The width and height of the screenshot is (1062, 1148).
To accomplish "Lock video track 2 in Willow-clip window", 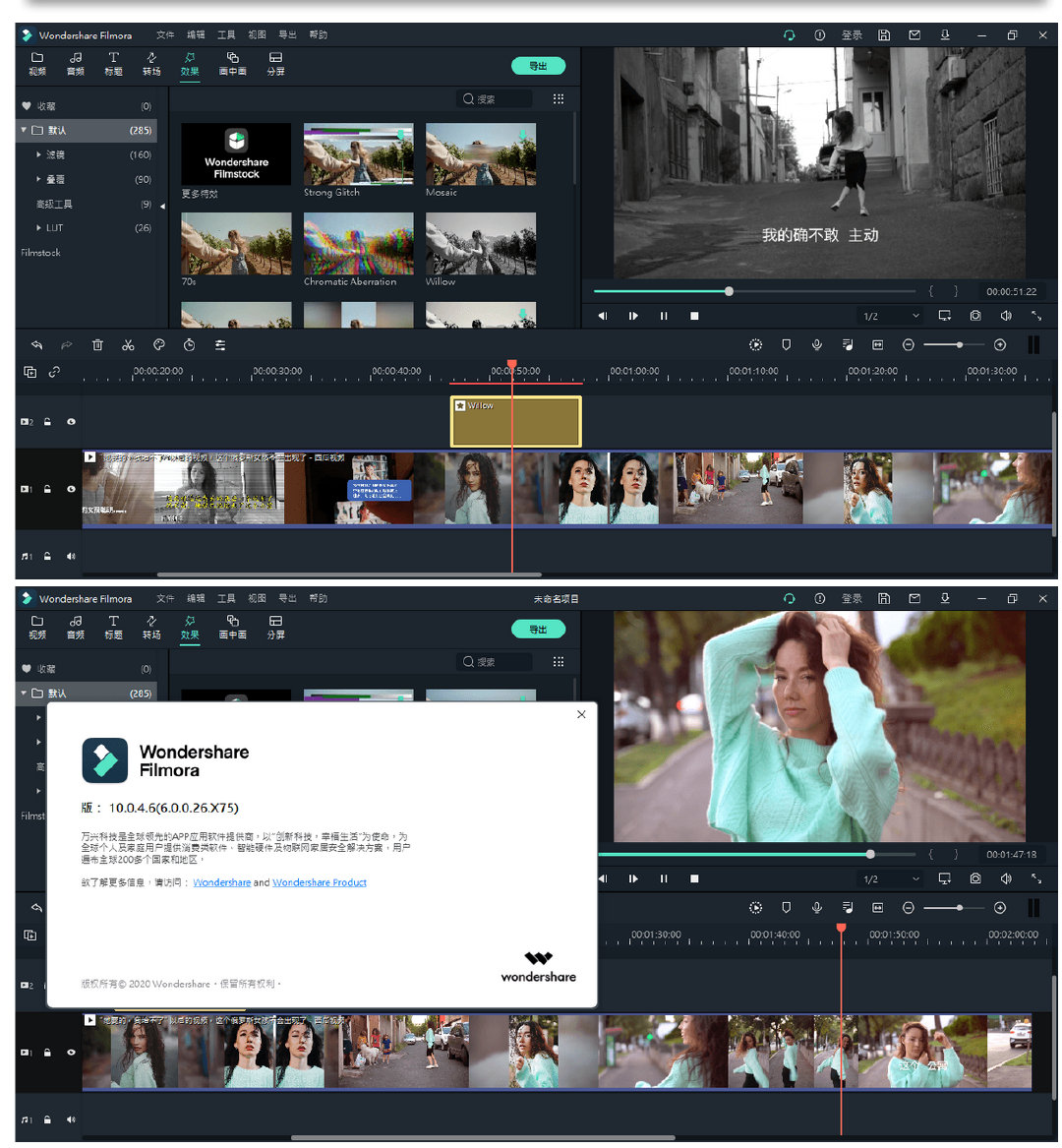I will point(47,422).
